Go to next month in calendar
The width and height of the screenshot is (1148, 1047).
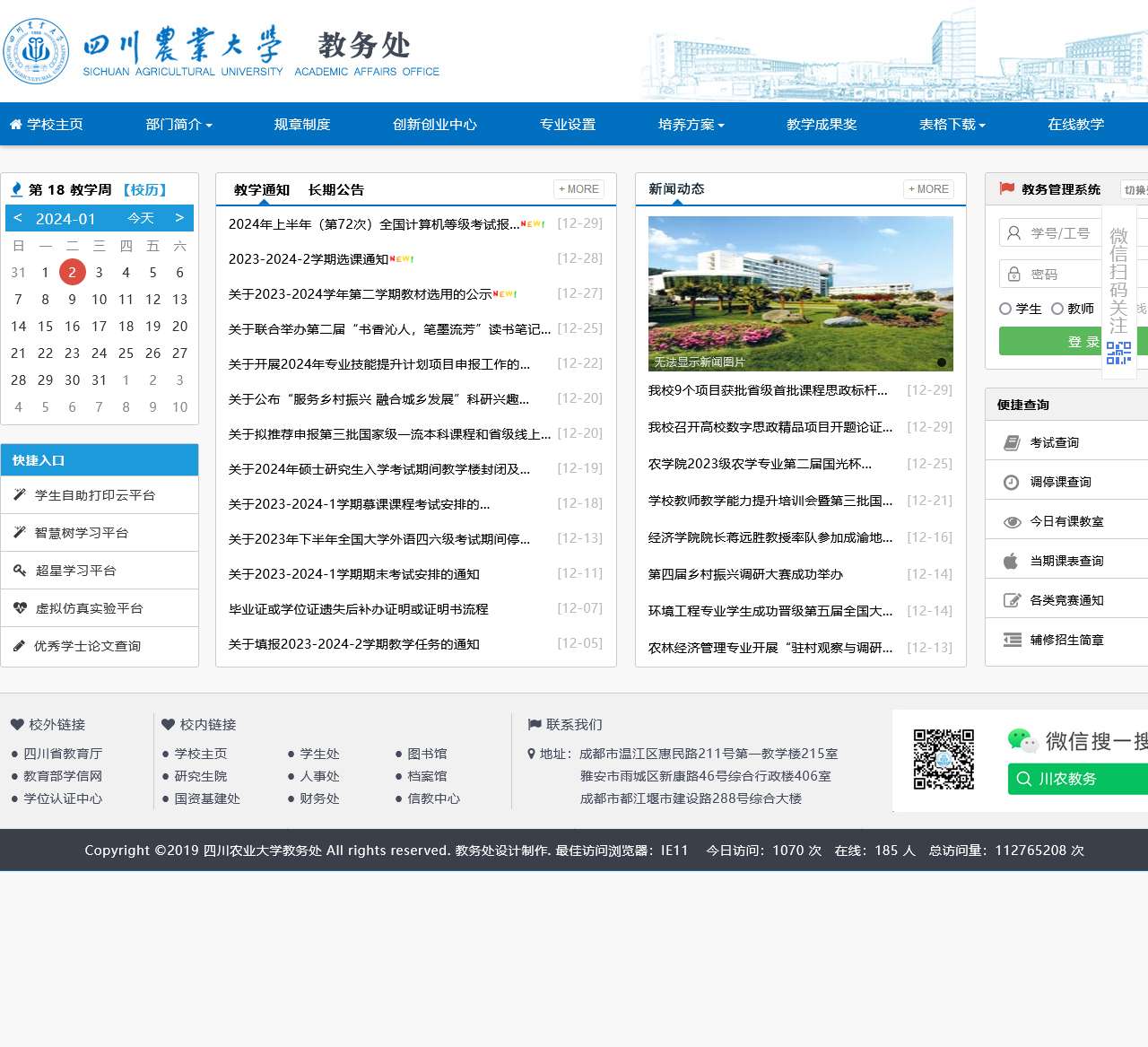pos(179,218)
